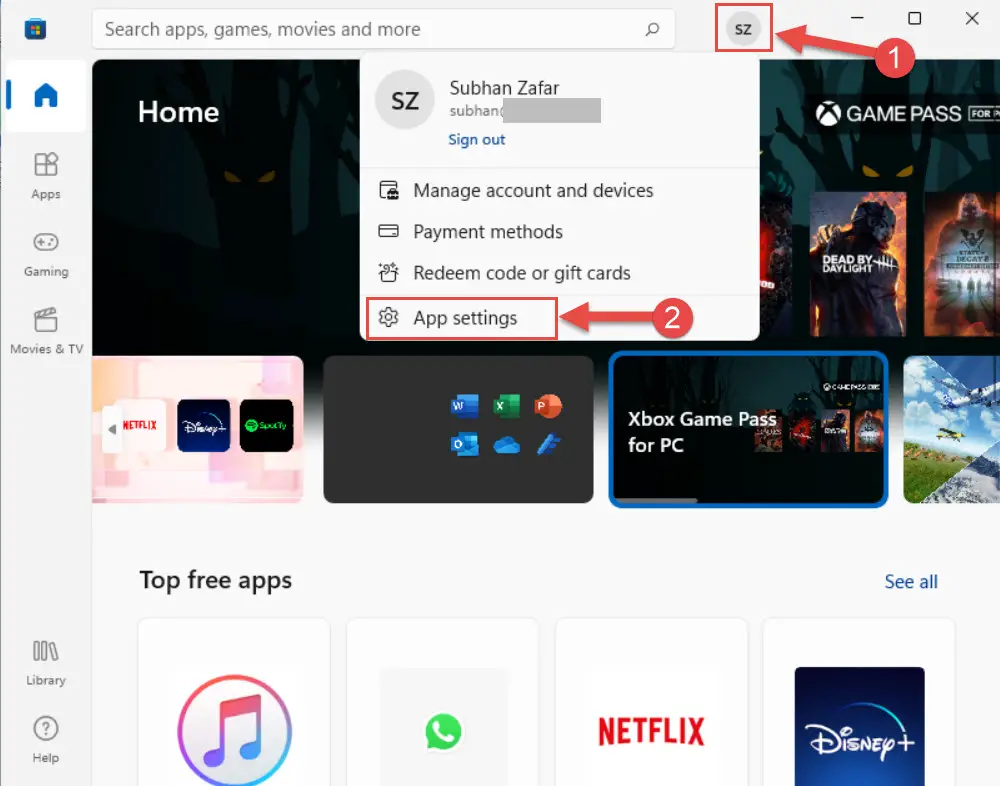Open the Movies & TV clapperboard icon

coord(46,320)
